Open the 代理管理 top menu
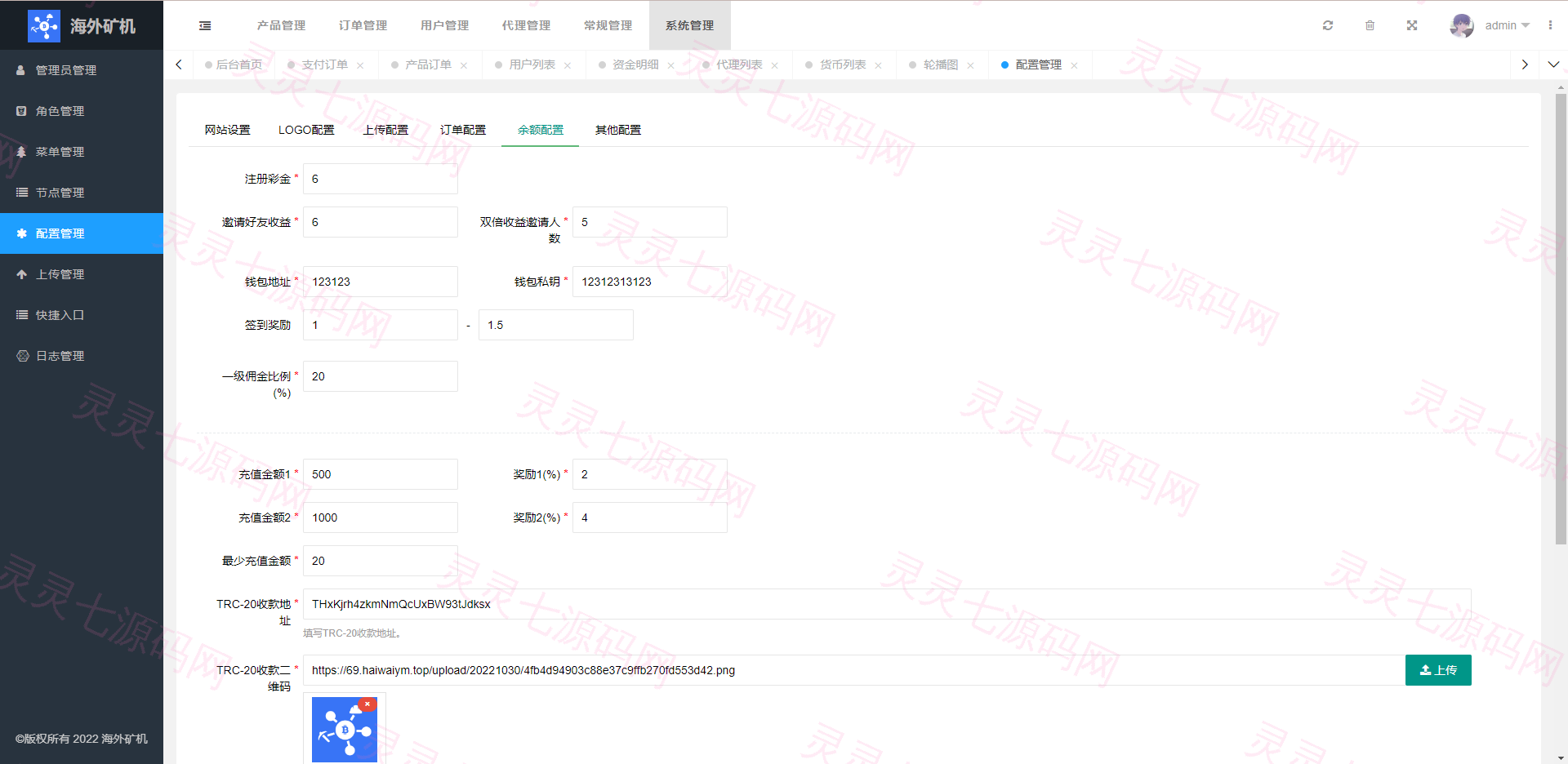 (x=527, y=25)
